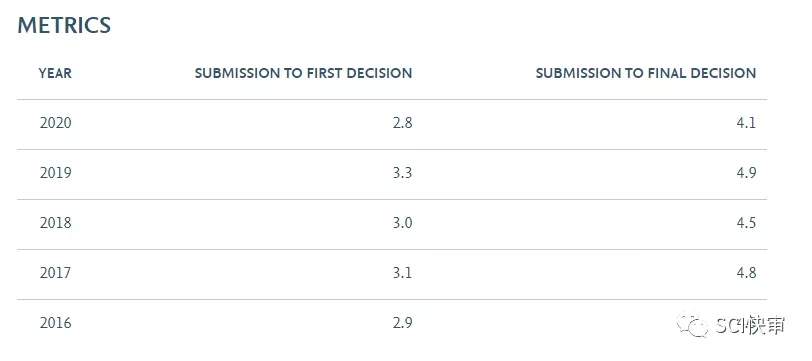The image size is (812, 361).
Task: Click the 3.0 first decision value
Action: [402, 223]
